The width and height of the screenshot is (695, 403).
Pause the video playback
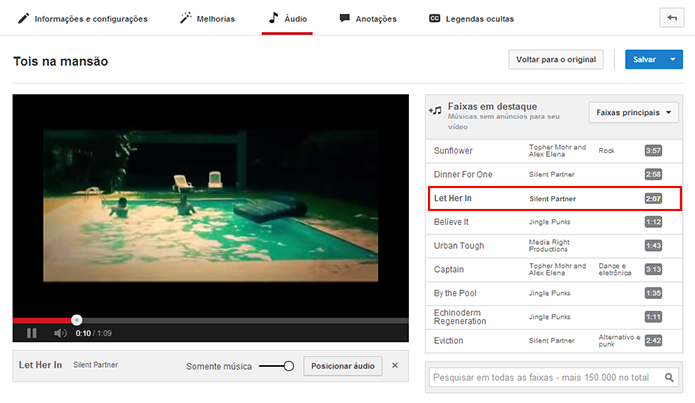coord(31,333)
